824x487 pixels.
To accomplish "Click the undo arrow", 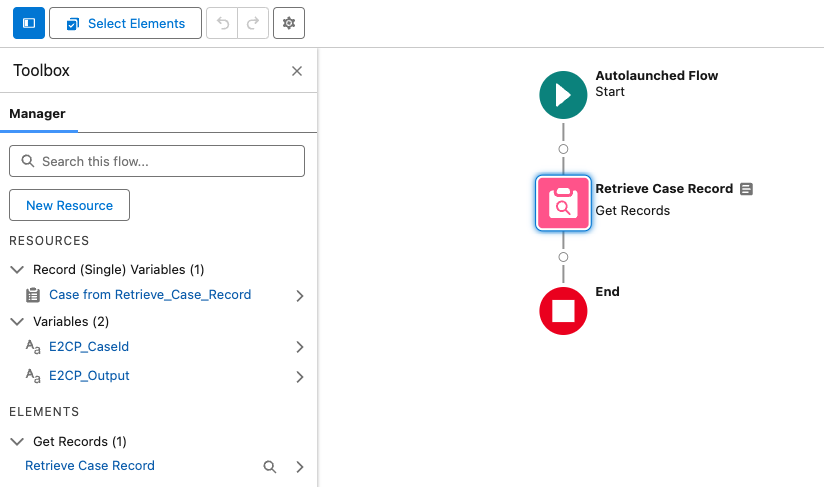I will tap(222, 23).
